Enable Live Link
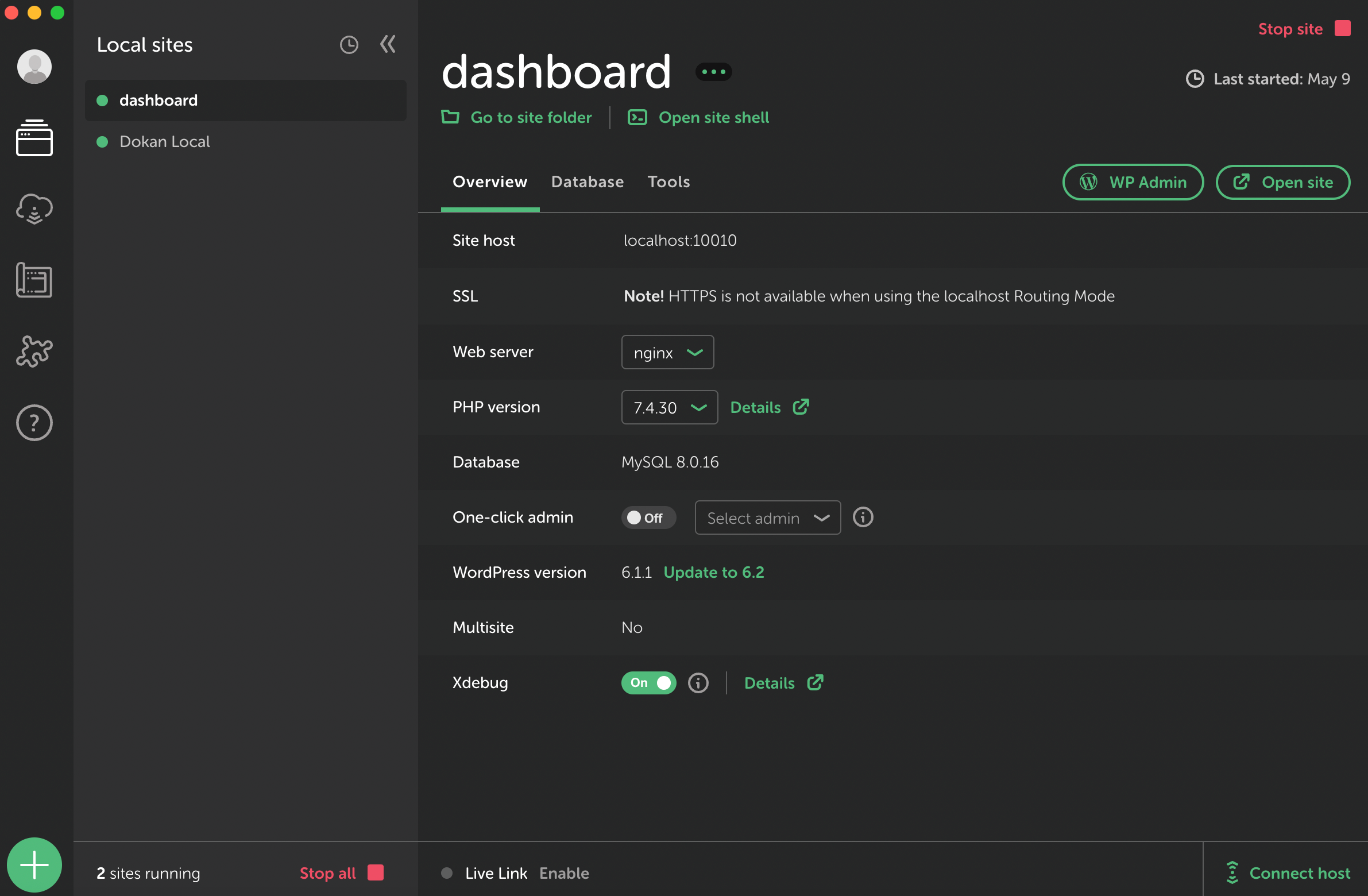The height and width of the screenshot is (896, 1368). pyautogui.click(x=564, y=873)
